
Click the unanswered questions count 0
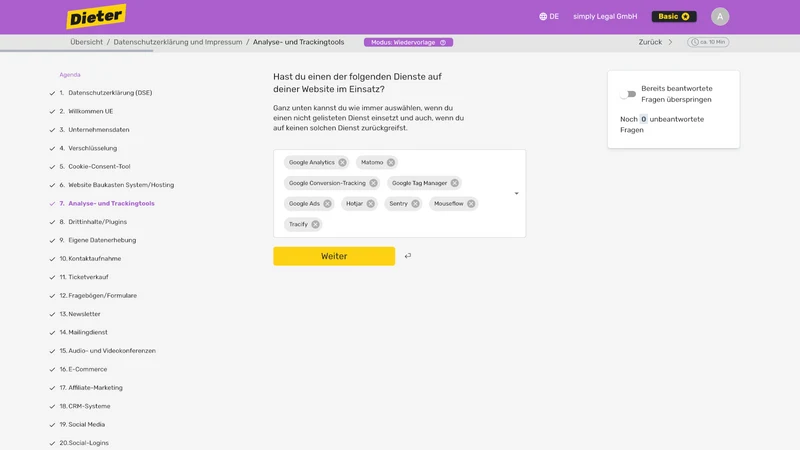pyautogui.click(x=643, y=119)
